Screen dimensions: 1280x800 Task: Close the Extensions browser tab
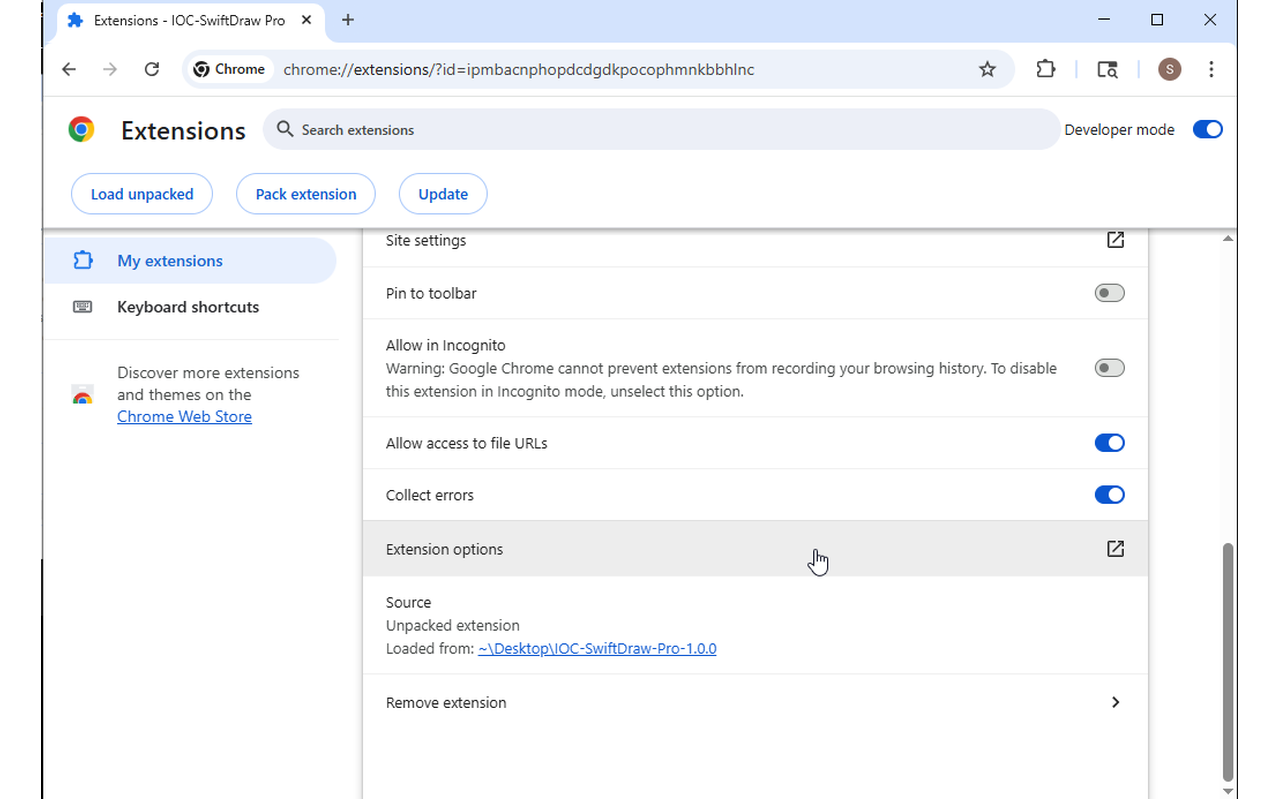click(305, 20)
